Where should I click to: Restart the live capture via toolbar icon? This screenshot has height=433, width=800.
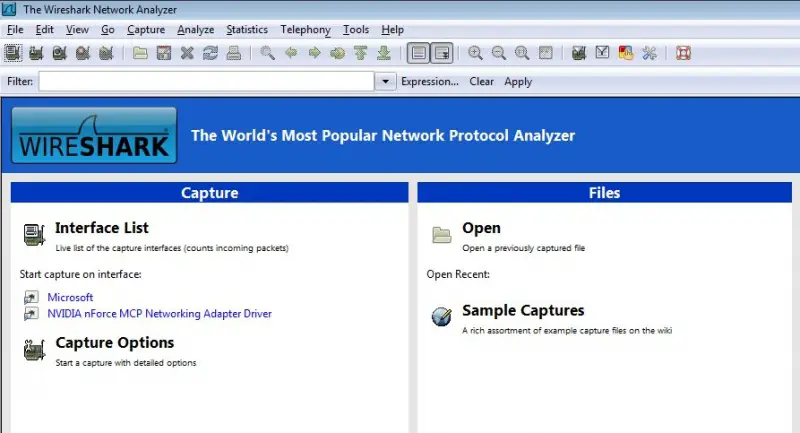(x=106, y=53)
